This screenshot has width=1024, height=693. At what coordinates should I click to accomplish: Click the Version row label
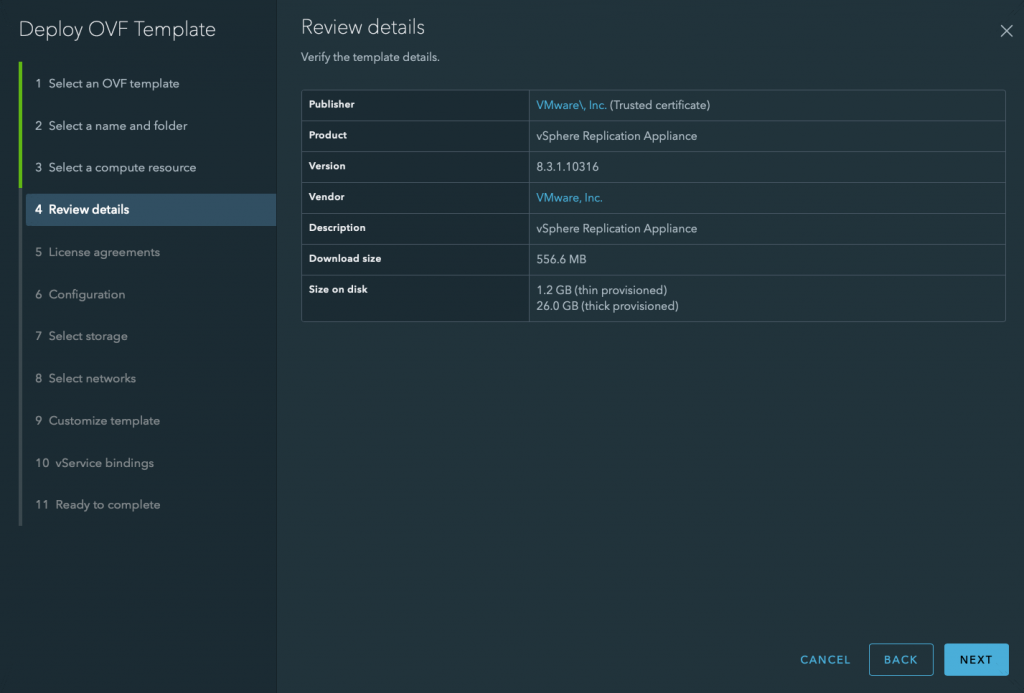click(x=327, y=166)
